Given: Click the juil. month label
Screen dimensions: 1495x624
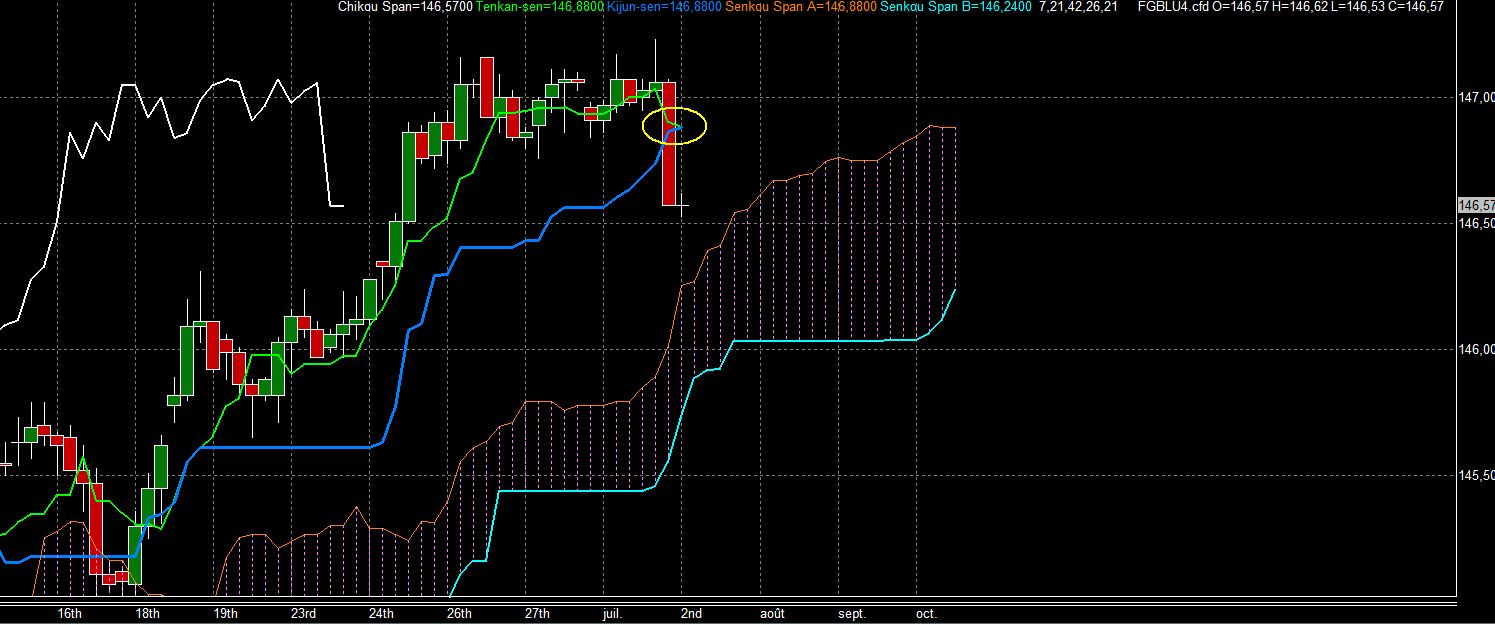Looking at the screenshot, I should [614, 613].
